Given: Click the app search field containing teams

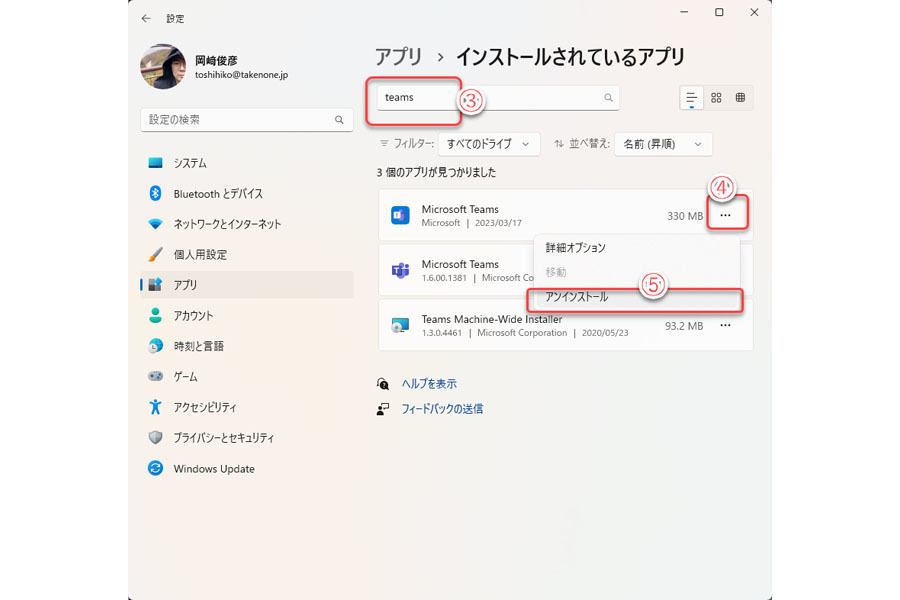Looking at the screenshot, I should [498, 98].
